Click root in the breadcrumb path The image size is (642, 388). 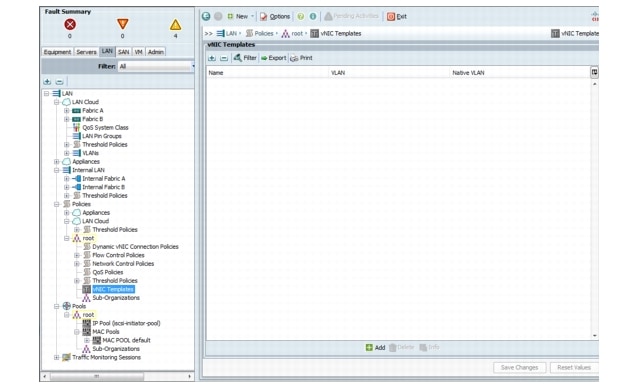pyautogui.click(x=297, y=34)
